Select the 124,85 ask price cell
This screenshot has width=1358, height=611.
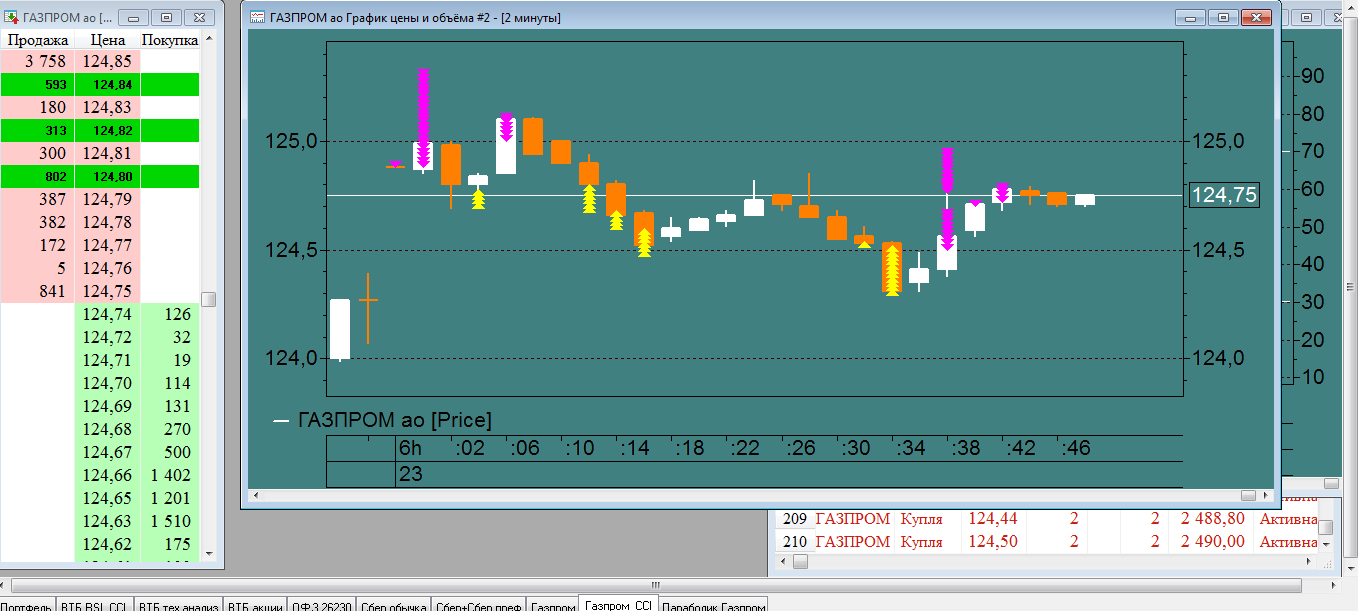[108, 61]
